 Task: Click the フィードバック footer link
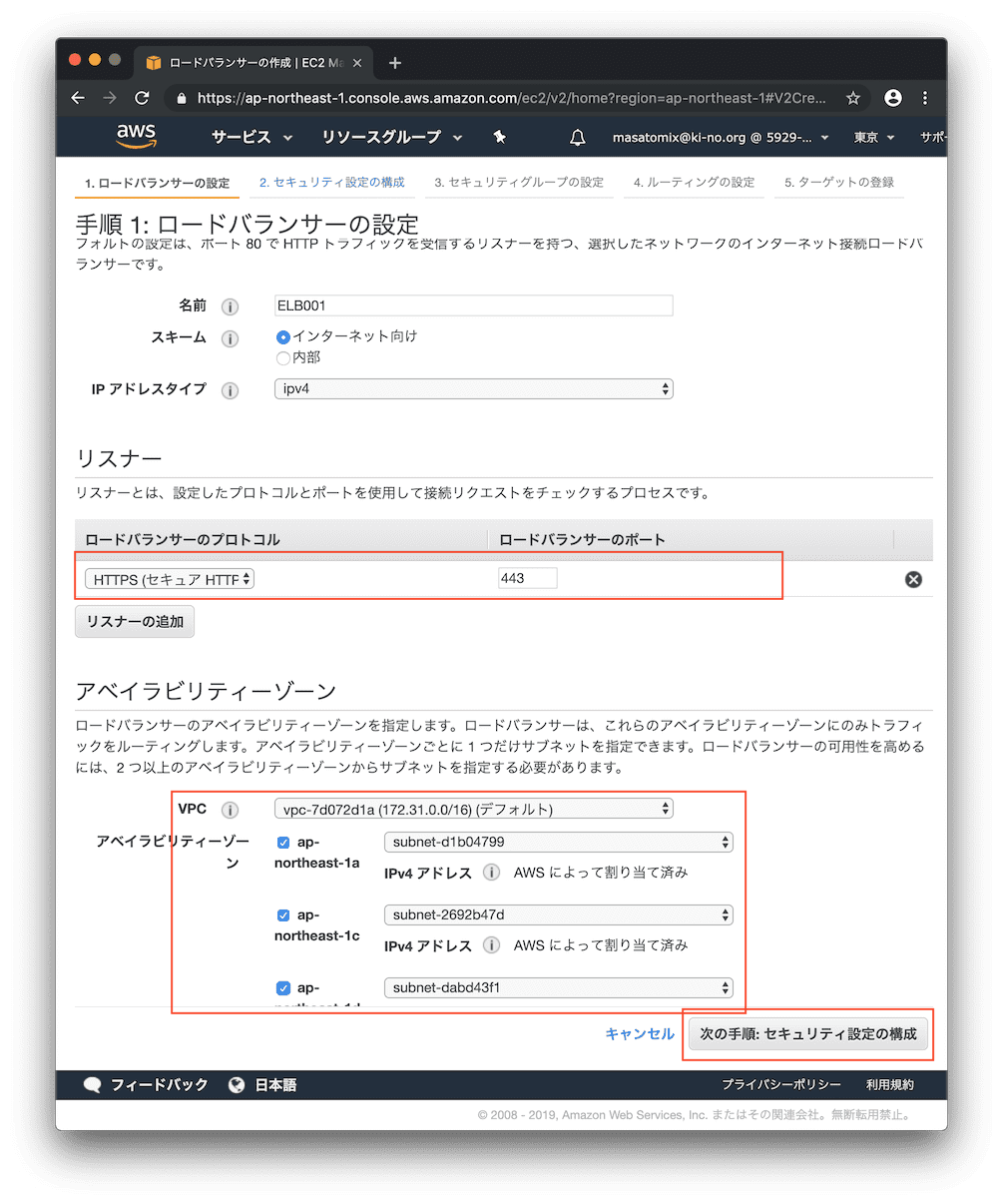pyautogui.click(x=160, y=1085)
